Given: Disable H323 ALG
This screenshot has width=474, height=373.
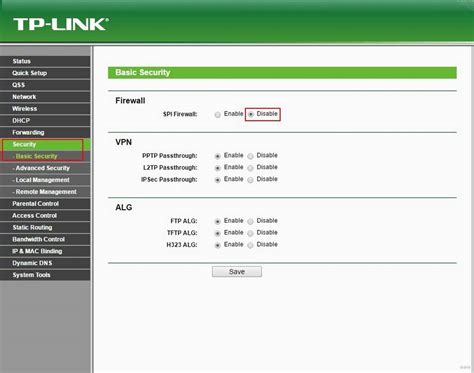Looking at the screenshot, I should click(x=250, y=245).
